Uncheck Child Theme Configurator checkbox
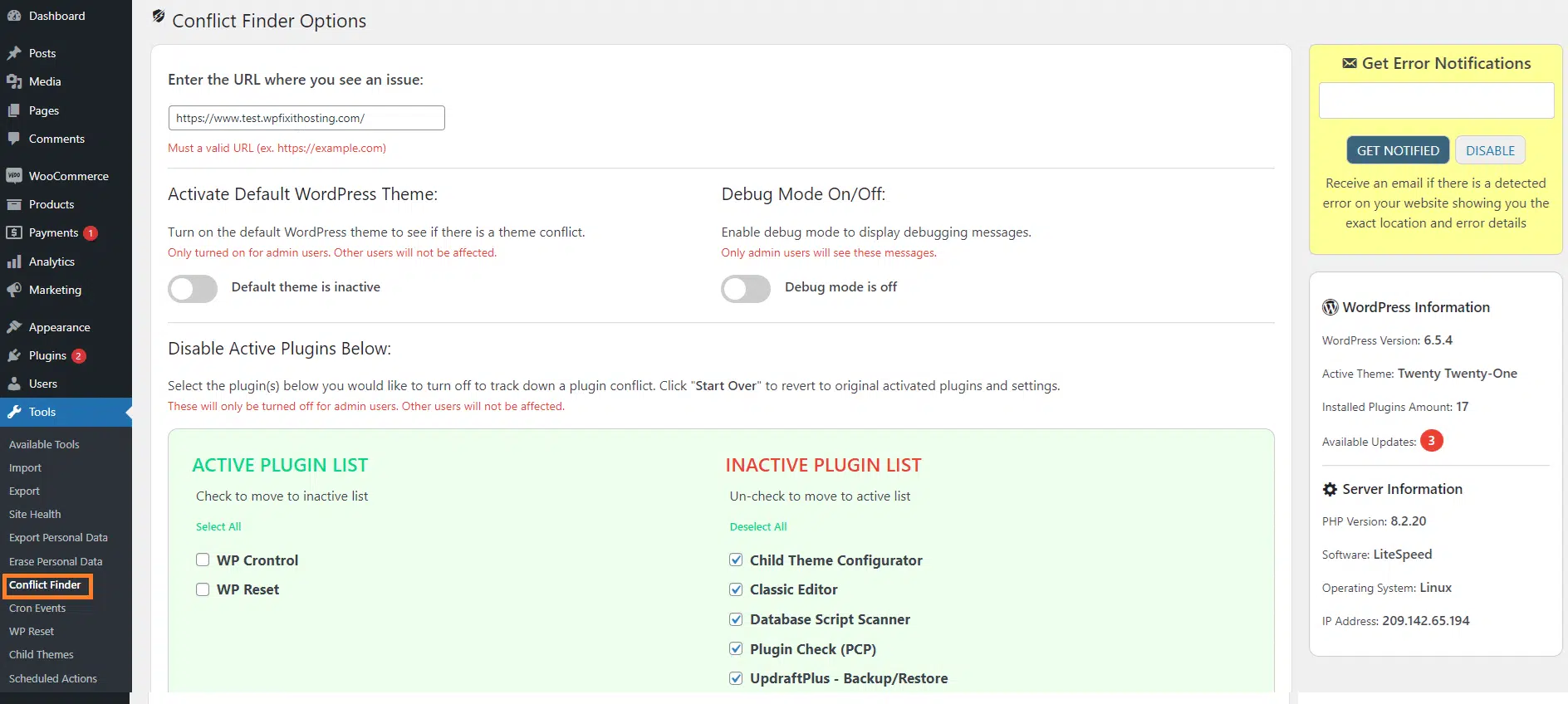This screenshot has width=1568, height=704. point(736,560)
